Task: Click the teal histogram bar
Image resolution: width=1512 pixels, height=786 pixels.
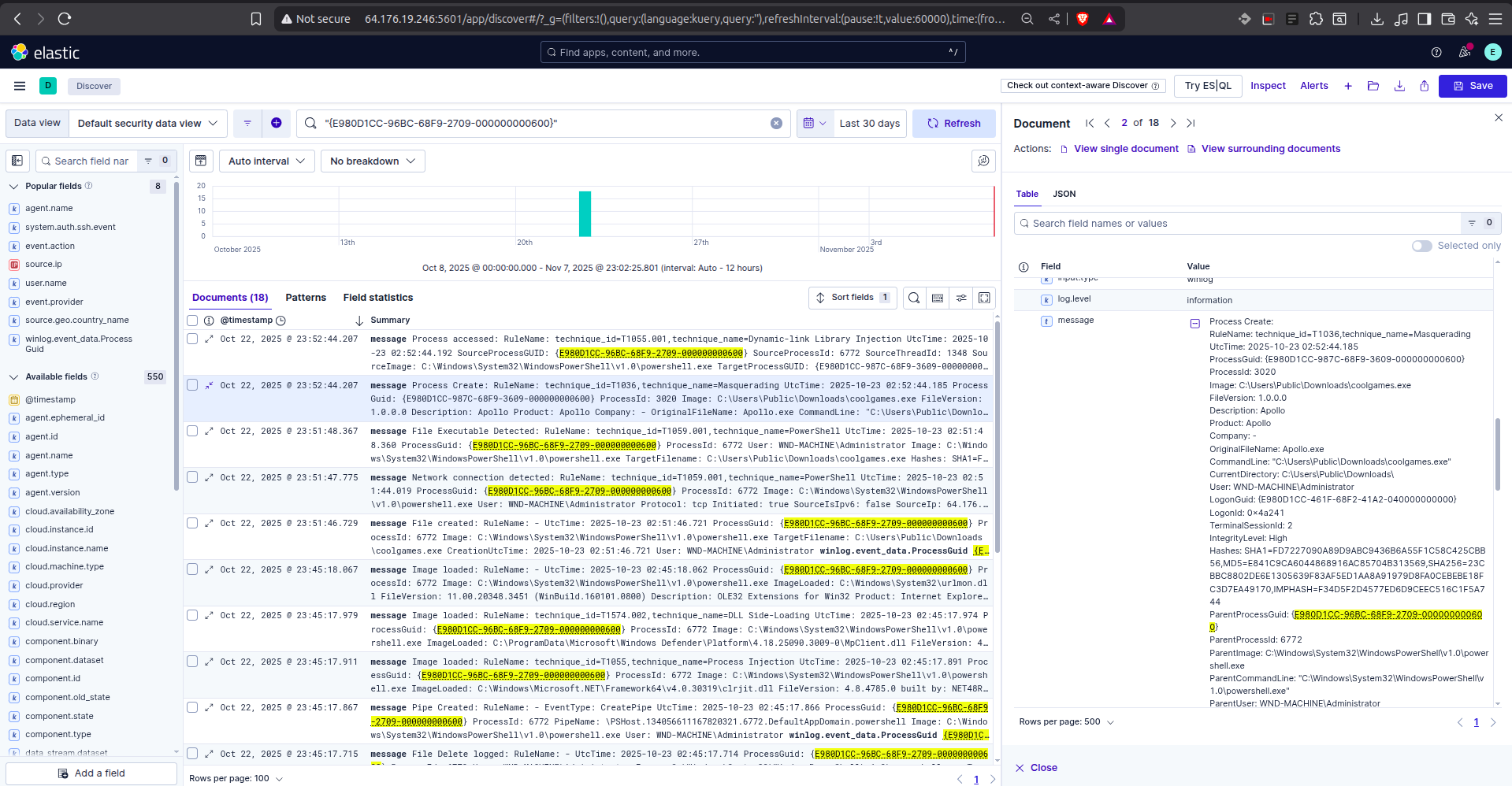Action: click(585, 214)
